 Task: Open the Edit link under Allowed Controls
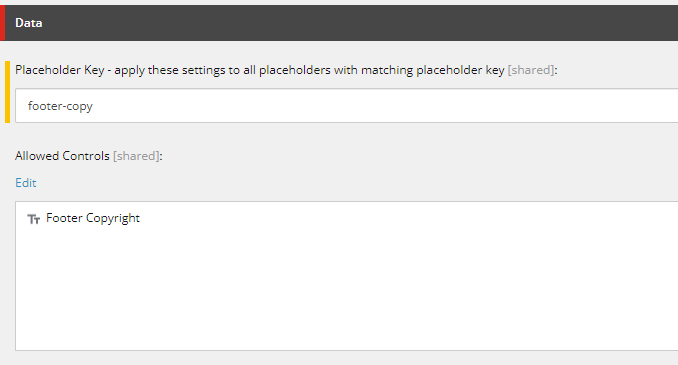coord(26,183)
